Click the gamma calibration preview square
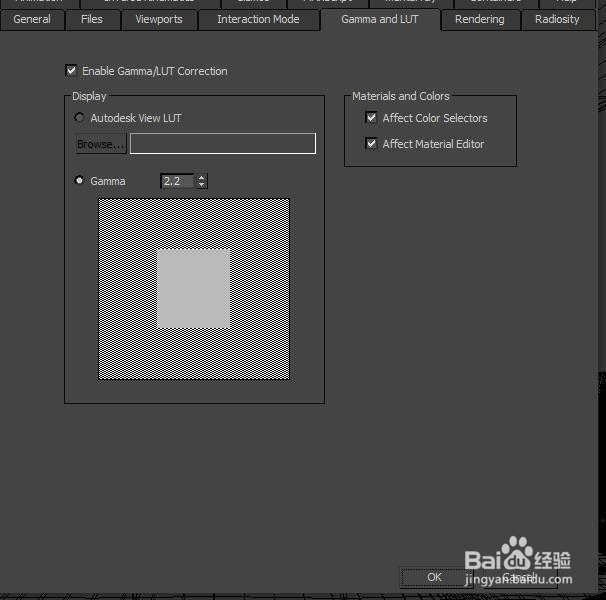The image size is (606, 600). pyautogui.click(x=194, y=289)
